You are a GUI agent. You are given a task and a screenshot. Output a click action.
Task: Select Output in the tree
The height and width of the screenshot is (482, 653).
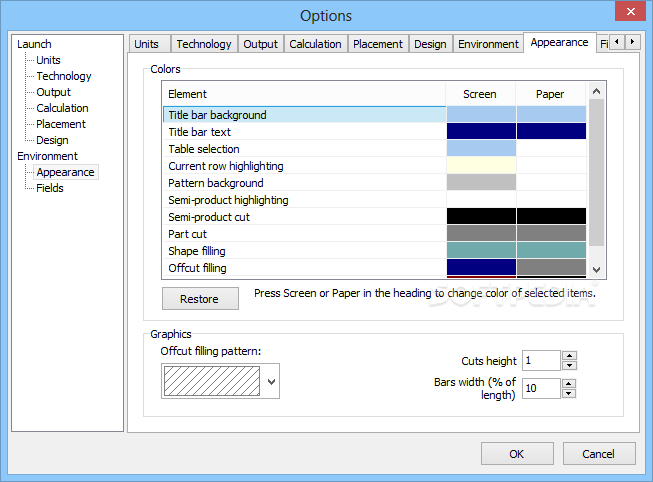pos(53,92)
